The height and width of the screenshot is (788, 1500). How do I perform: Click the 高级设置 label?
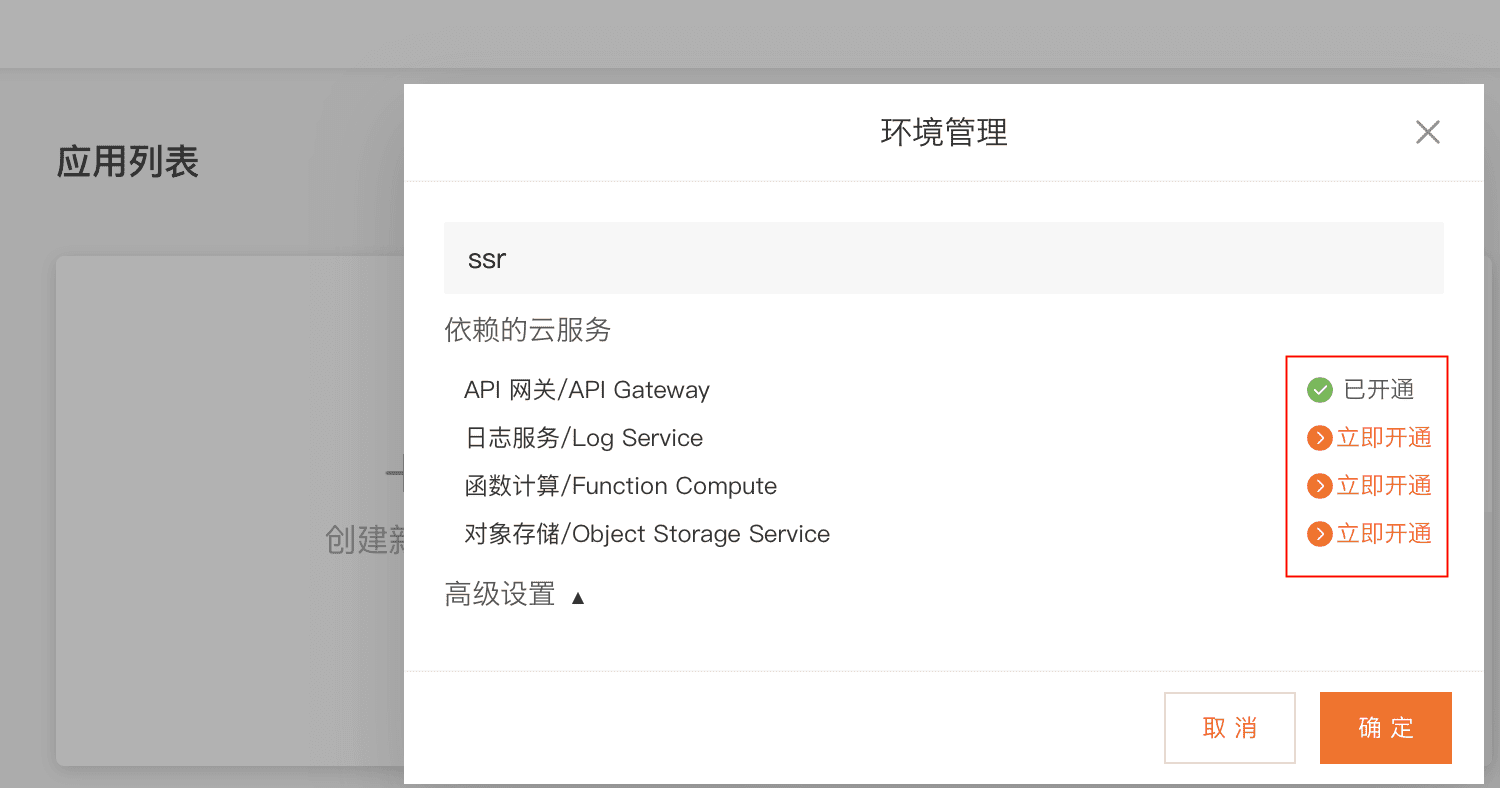click(x=499, y=595)
